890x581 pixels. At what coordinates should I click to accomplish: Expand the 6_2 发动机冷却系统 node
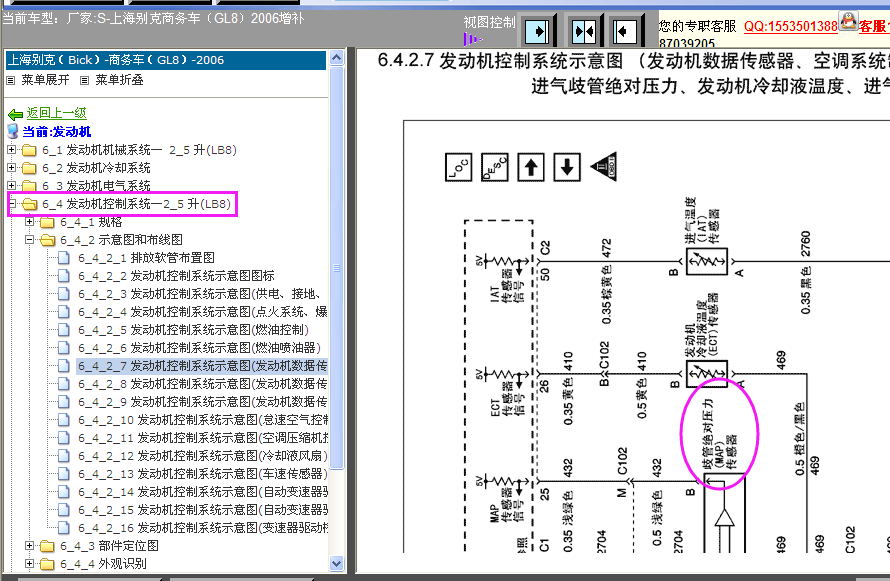pos(11,167)
